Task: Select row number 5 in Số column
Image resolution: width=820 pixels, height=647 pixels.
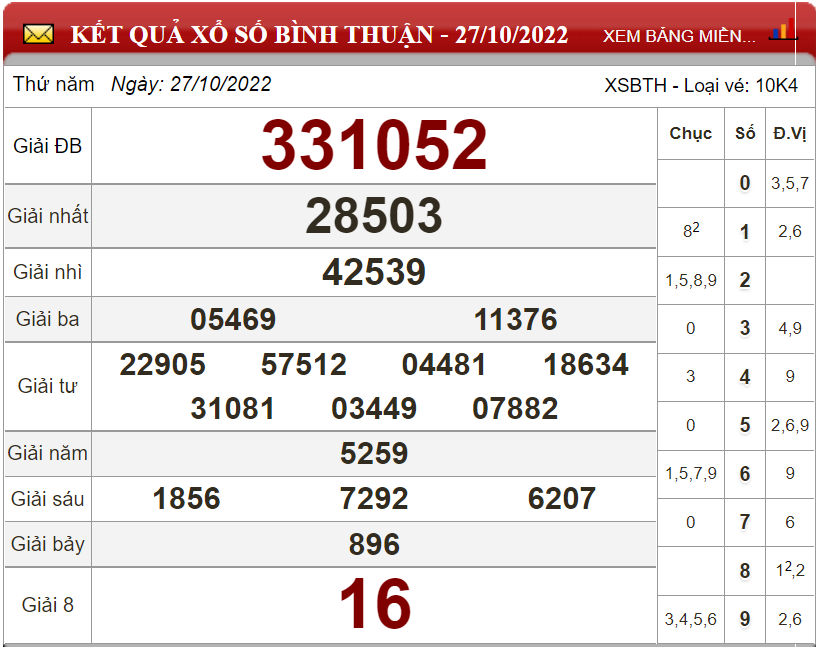Action: click(745, 425)
